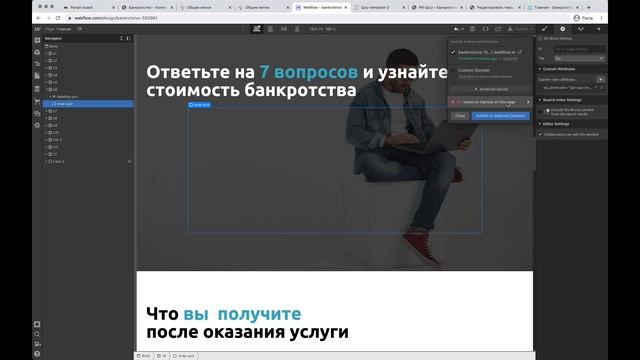The image size is (640, 360).
Task: Switch to tablet breakpoint view
Action: point(270,29)
